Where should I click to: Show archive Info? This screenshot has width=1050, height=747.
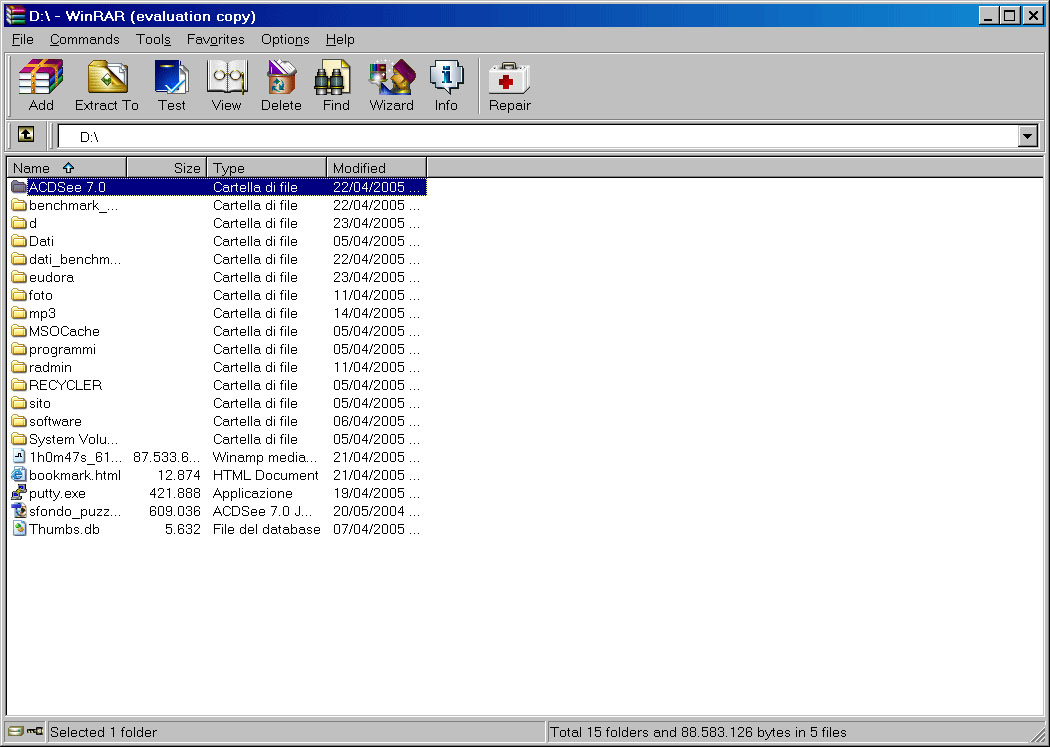tap(446, 77)
